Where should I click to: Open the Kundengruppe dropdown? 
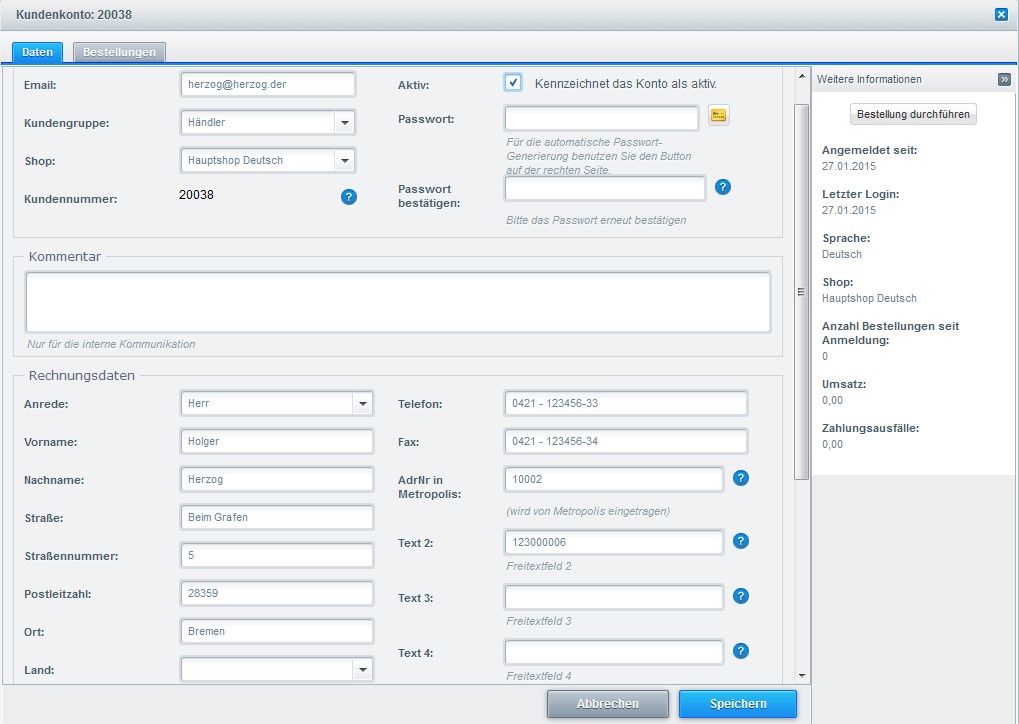click(x=344, y=122)
